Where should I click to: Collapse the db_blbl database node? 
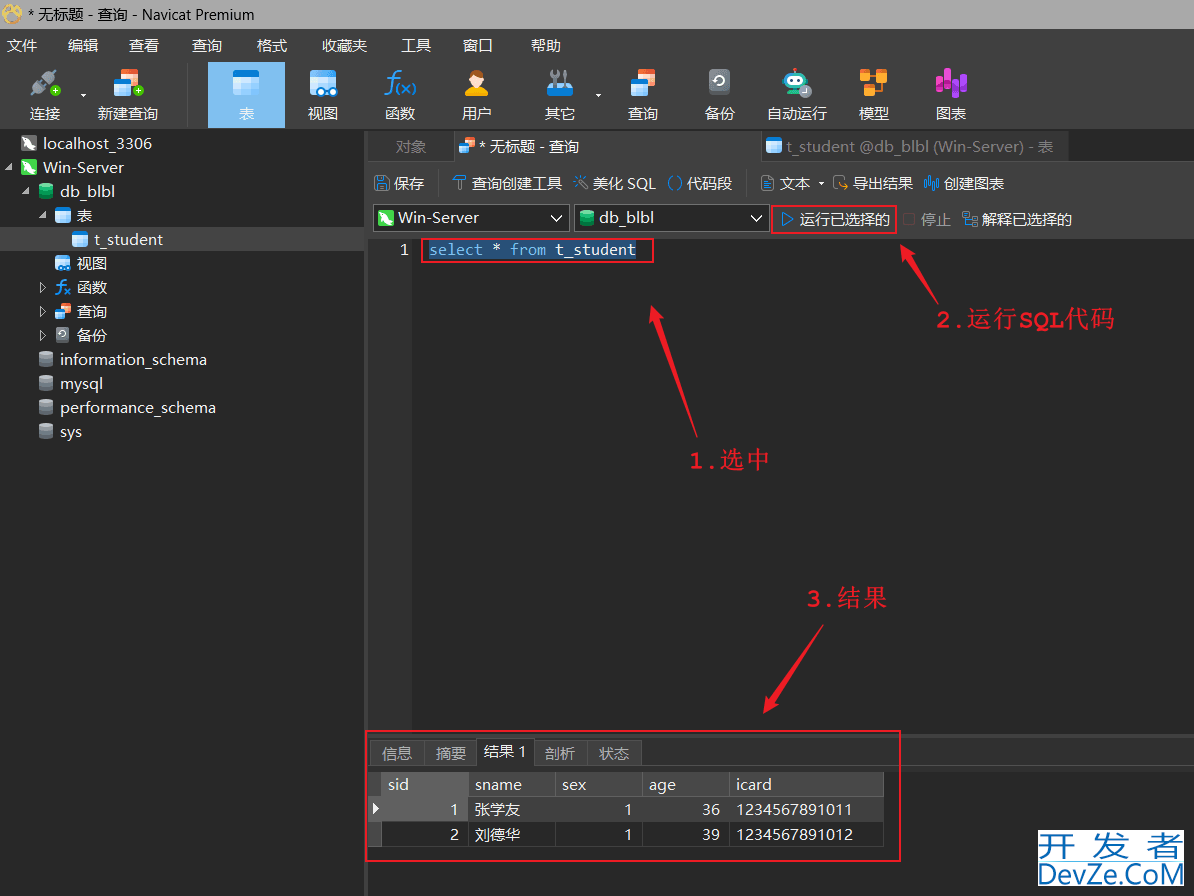tap(26, 191)
